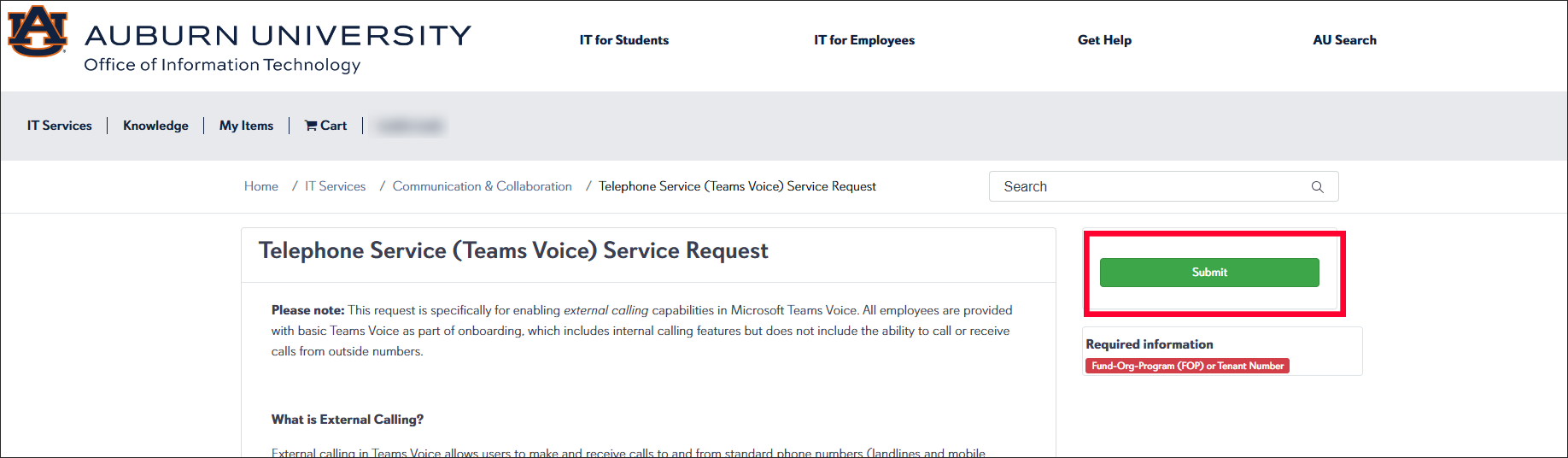Screen dimensions: 1568x458
Task: Open My Items
Action: (246, 126)
